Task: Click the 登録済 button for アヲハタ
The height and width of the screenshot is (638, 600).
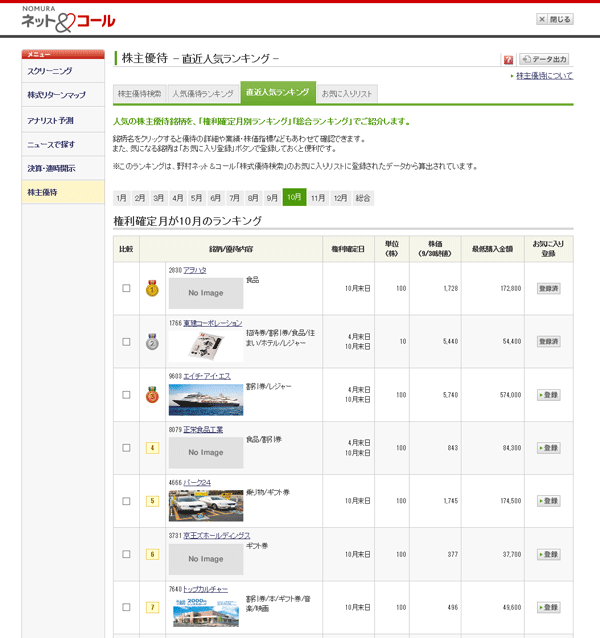Action: coord(549,288)
